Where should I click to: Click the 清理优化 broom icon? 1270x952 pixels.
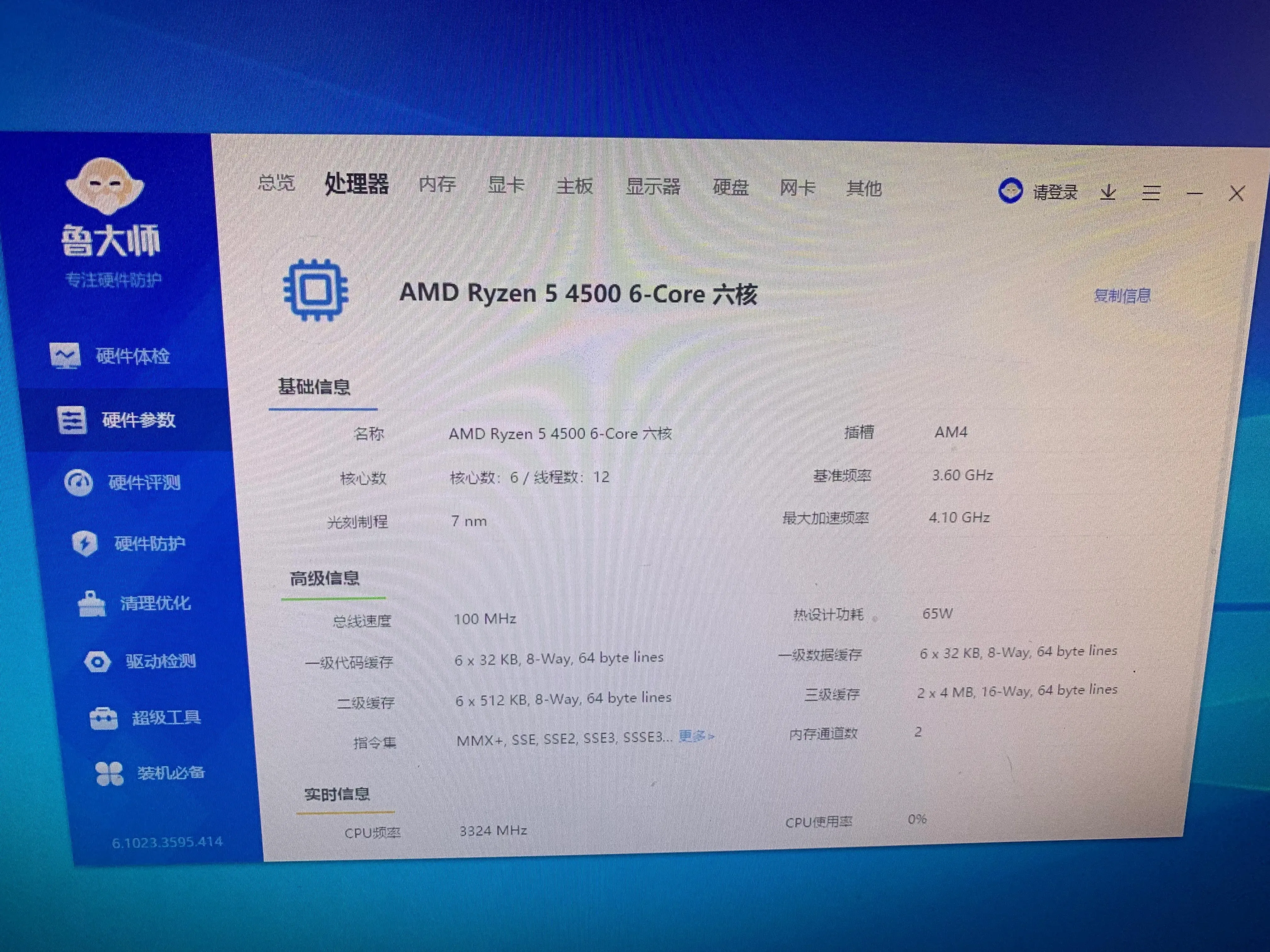[91, 604]
